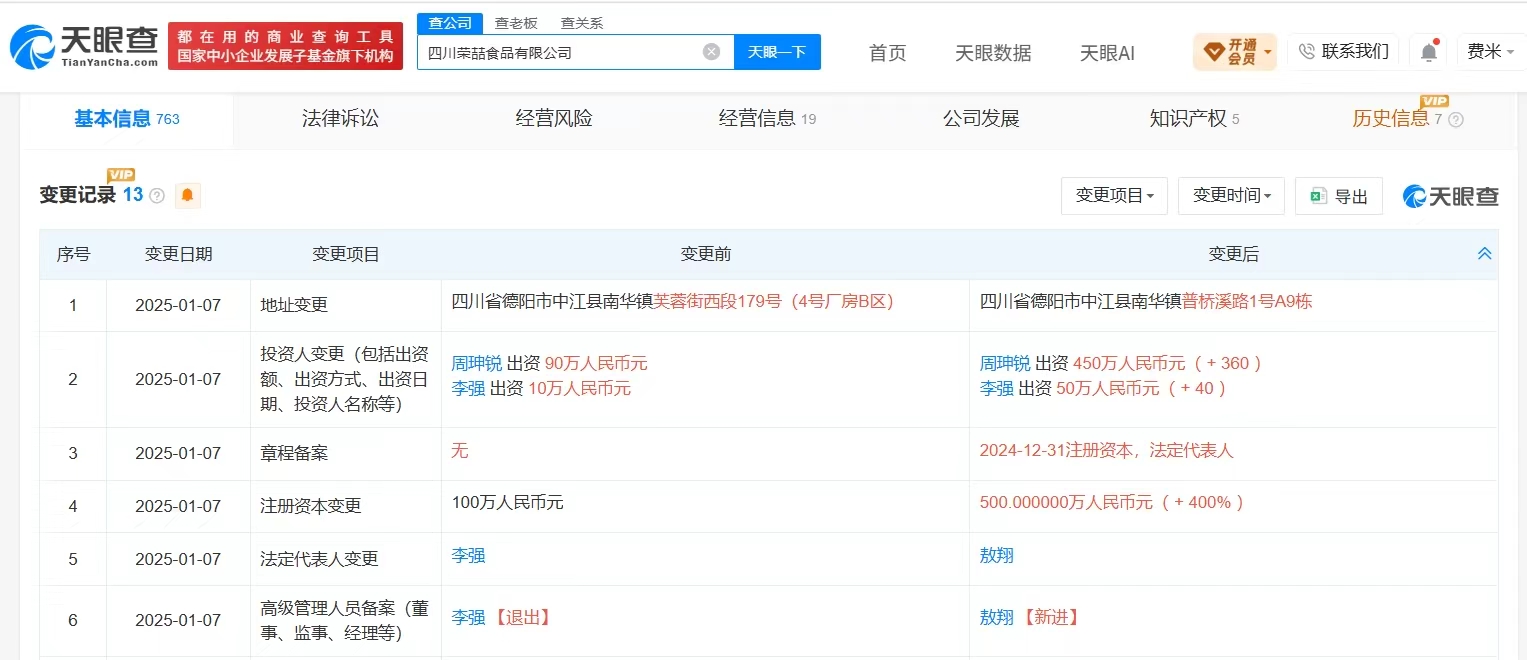Collapse table with double-chevron icon
The height and width of the screenshot is (660, 1527).
point(1484,254)
